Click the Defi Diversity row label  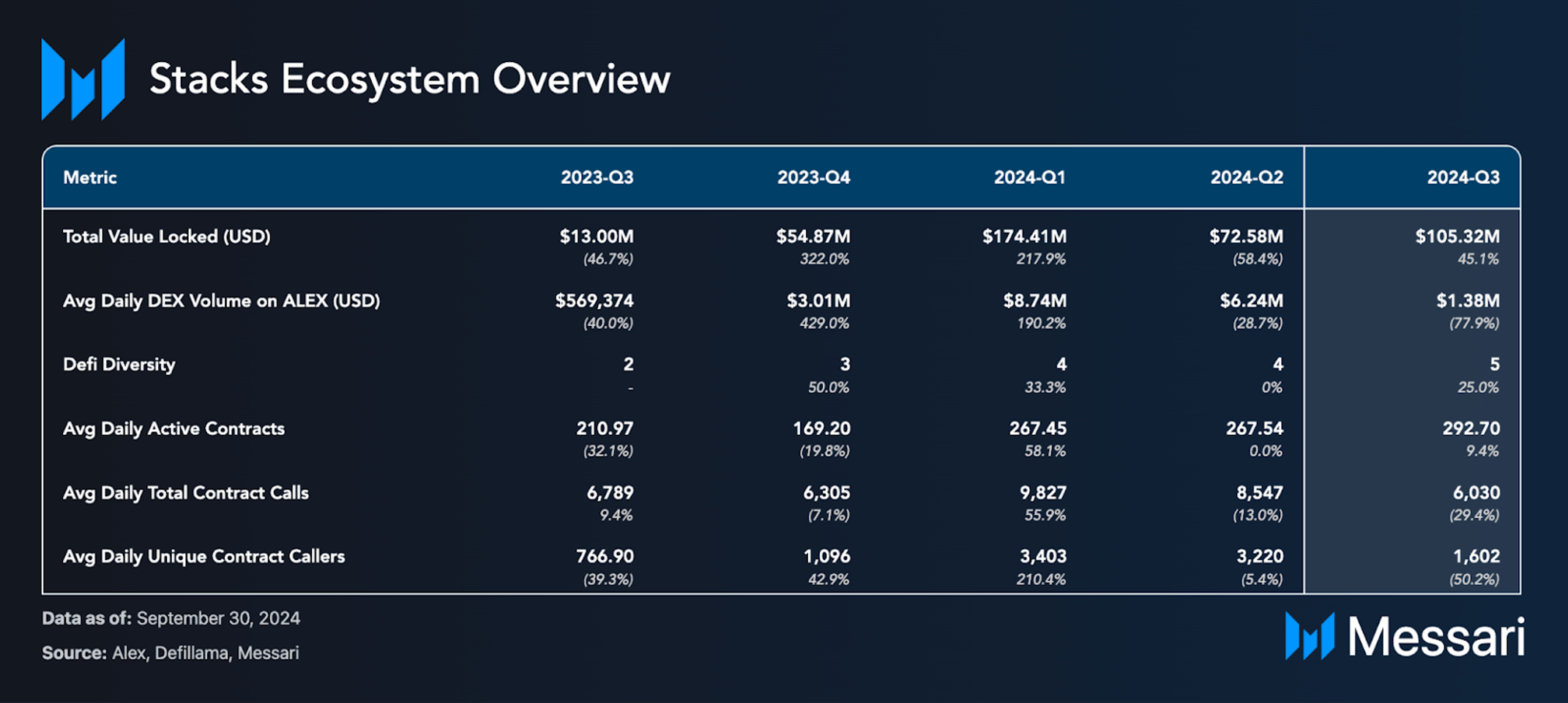click(119, 365)
